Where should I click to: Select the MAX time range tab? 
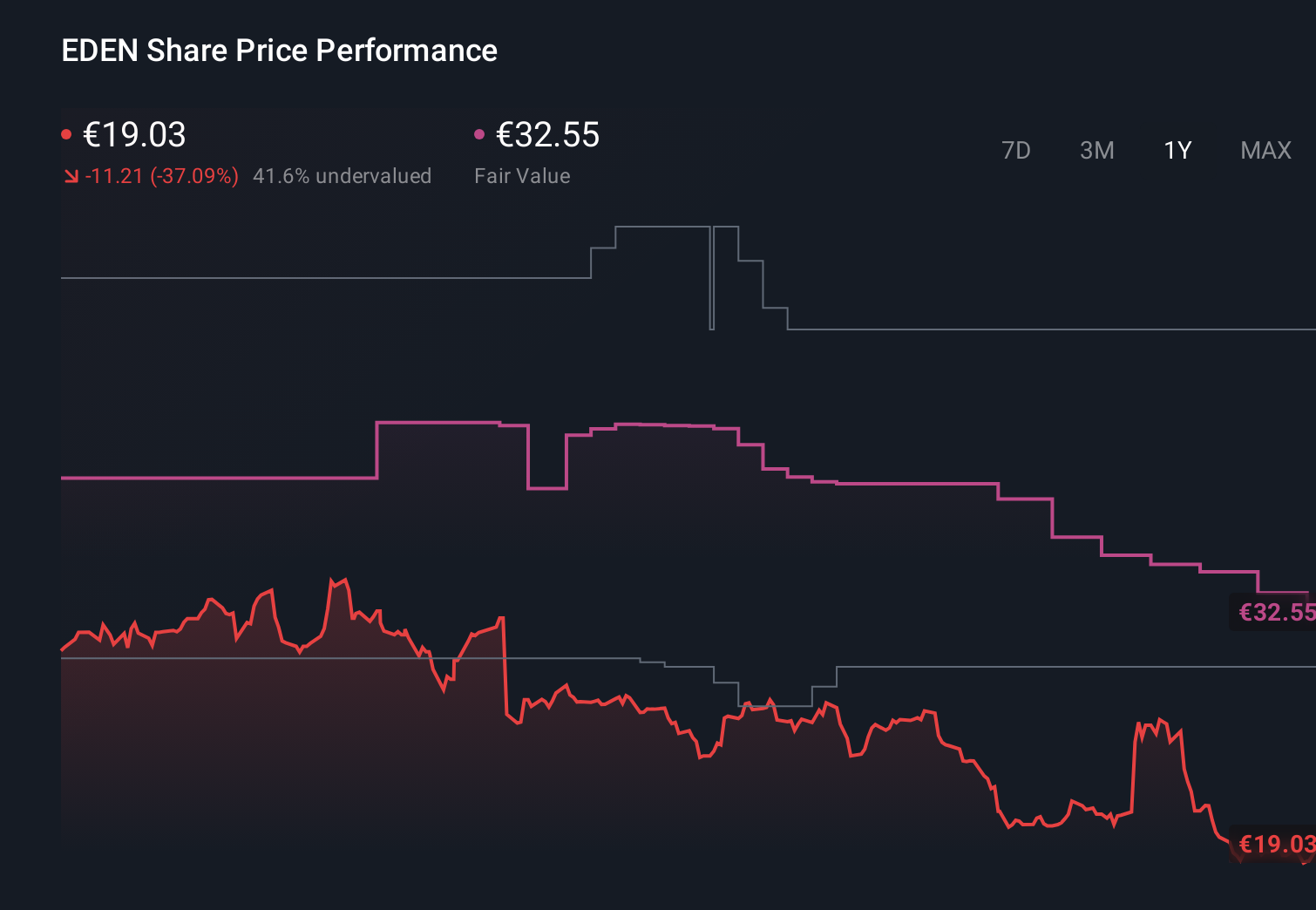tap(1265, 150)
